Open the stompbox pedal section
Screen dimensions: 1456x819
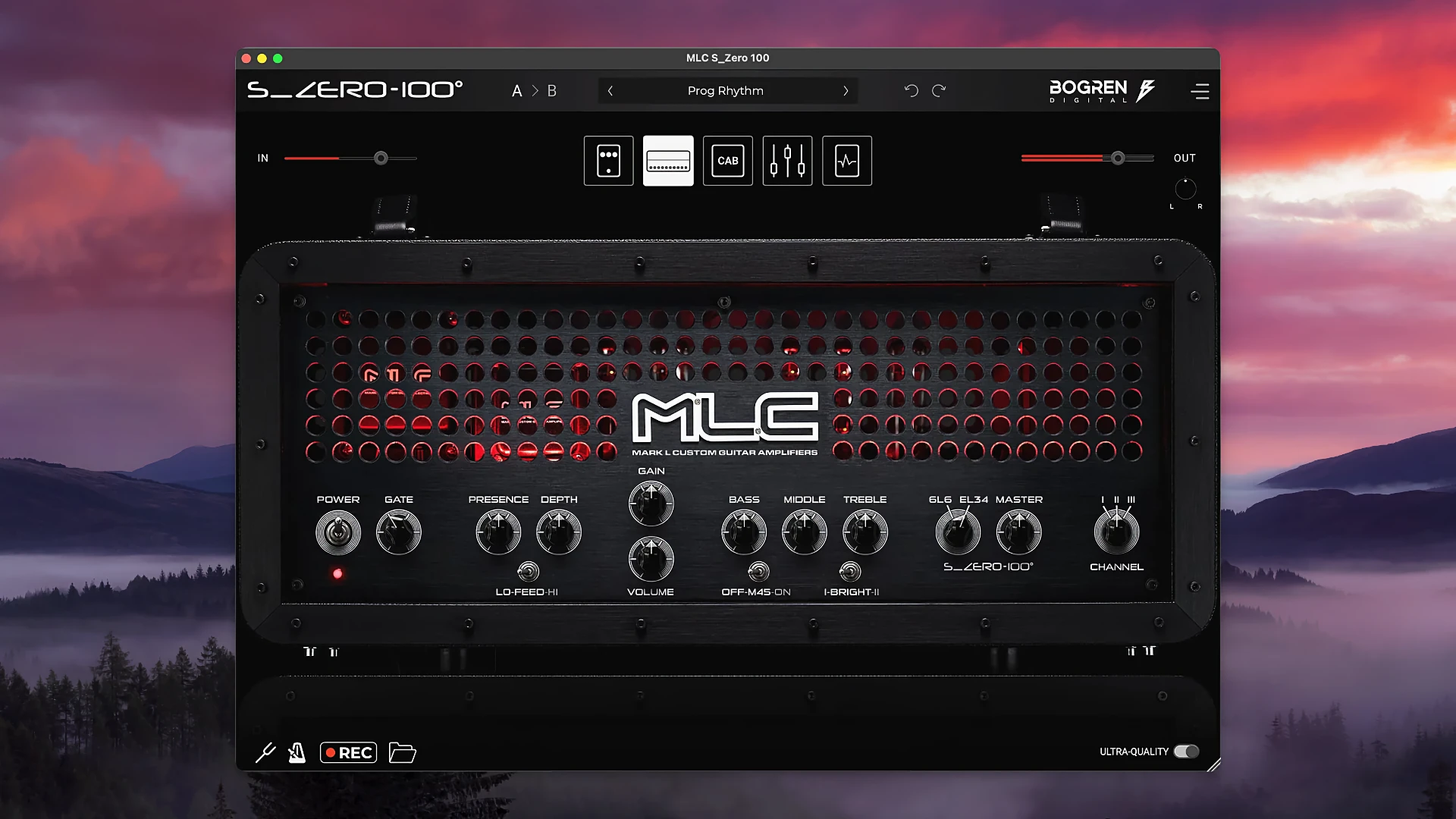pyautogui.click(x=608, y=161)
